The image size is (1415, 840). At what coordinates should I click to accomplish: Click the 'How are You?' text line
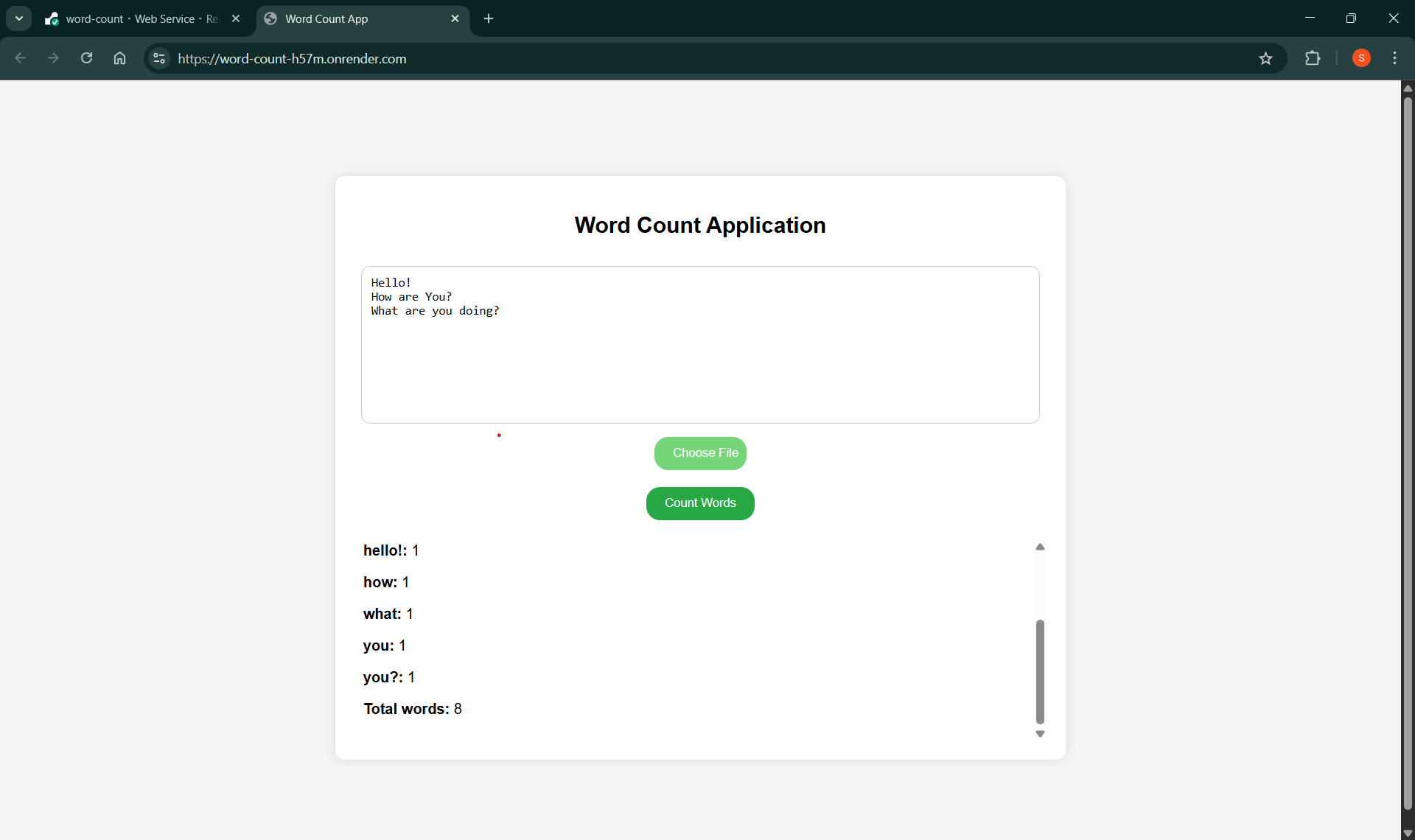[411, 297]
